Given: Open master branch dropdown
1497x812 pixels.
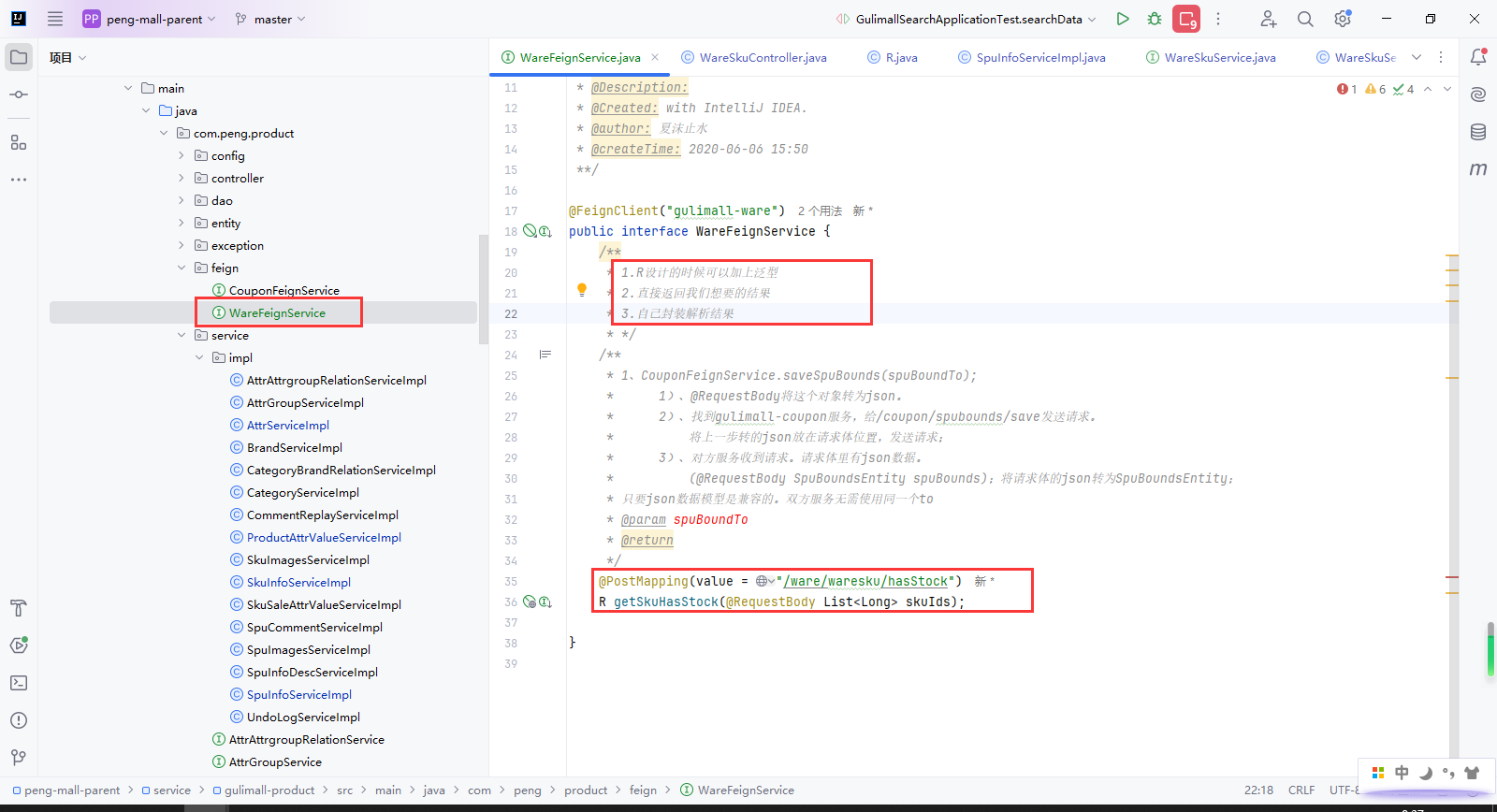Looking at the screenshot, I should [270, 19].
